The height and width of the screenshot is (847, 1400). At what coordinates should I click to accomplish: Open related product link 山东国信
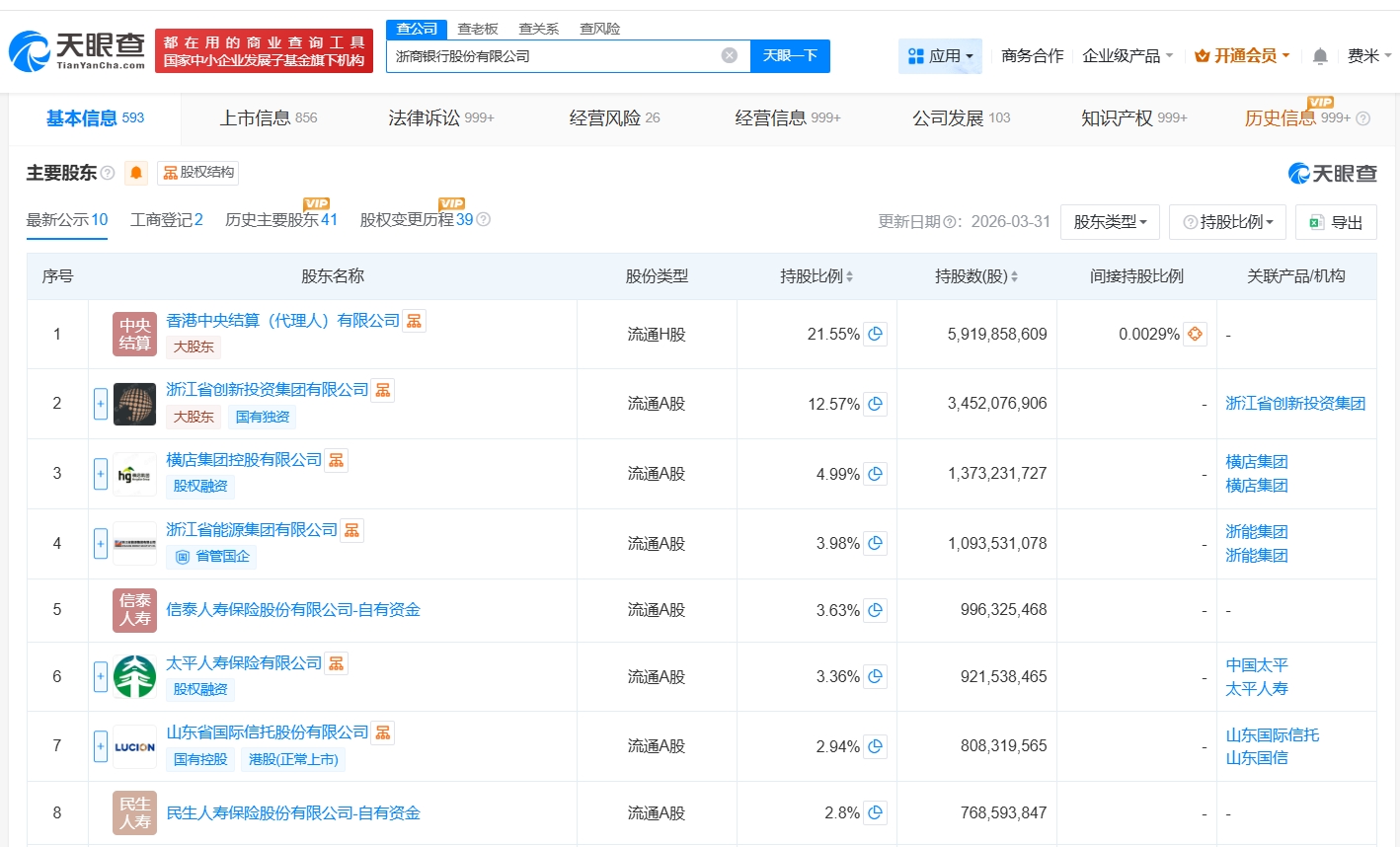click(1257, 758)
